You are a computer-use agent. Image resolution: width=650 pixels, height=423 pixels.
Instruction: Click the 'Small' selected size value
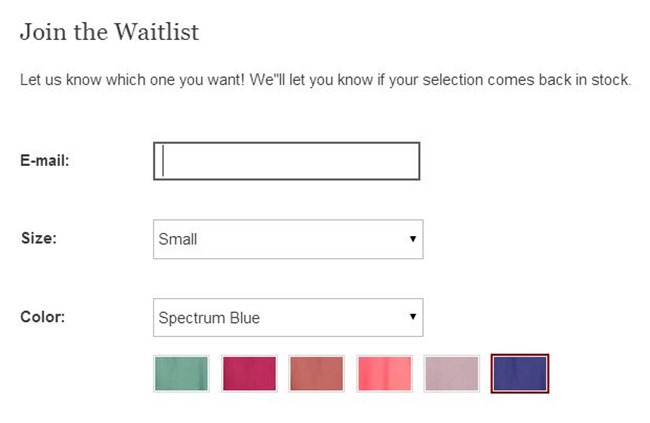[178, 239]
